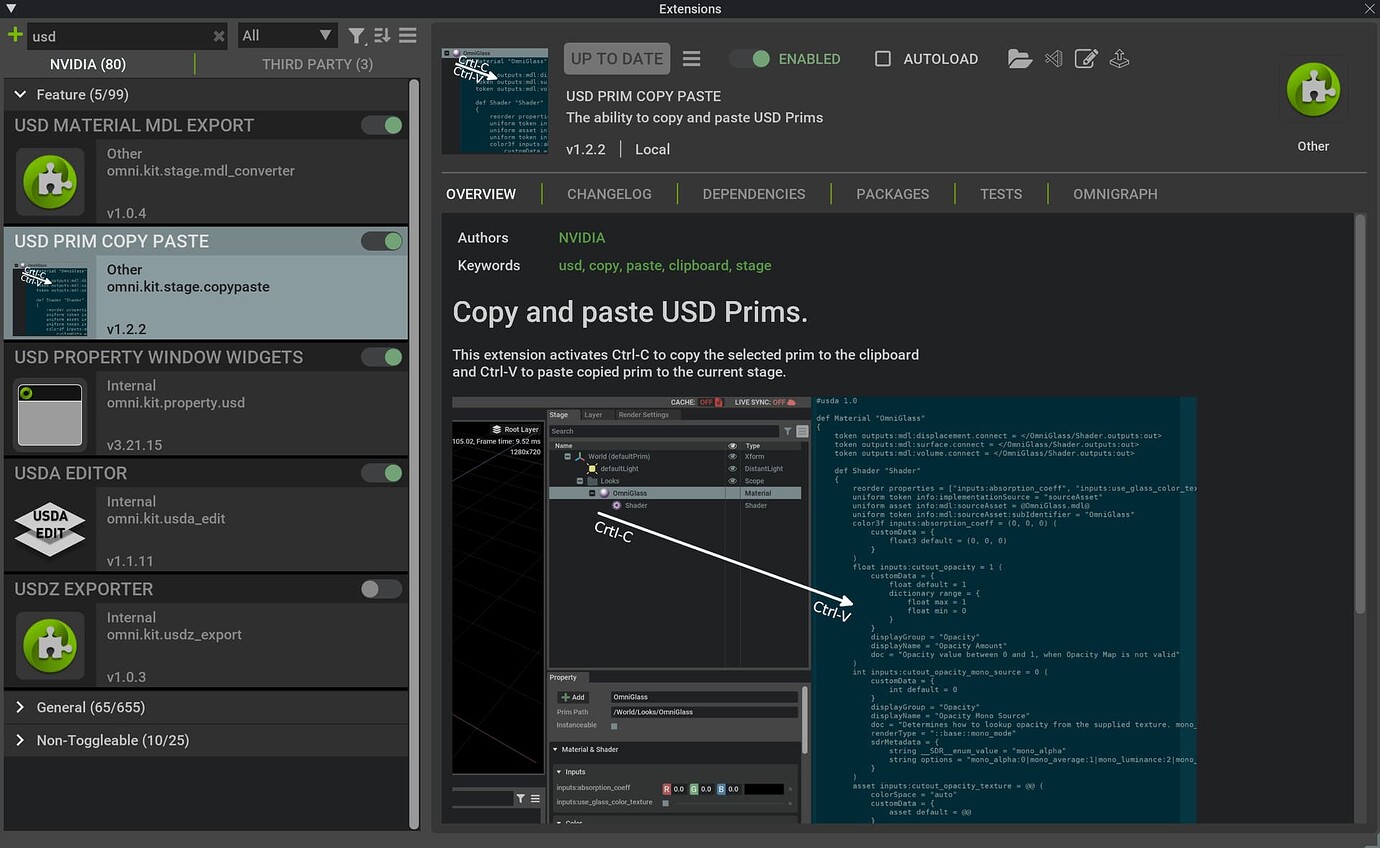This screenshot has height=848, width=1380.
Task: Collapse the Feature extensions section
Action: [20, 94]
